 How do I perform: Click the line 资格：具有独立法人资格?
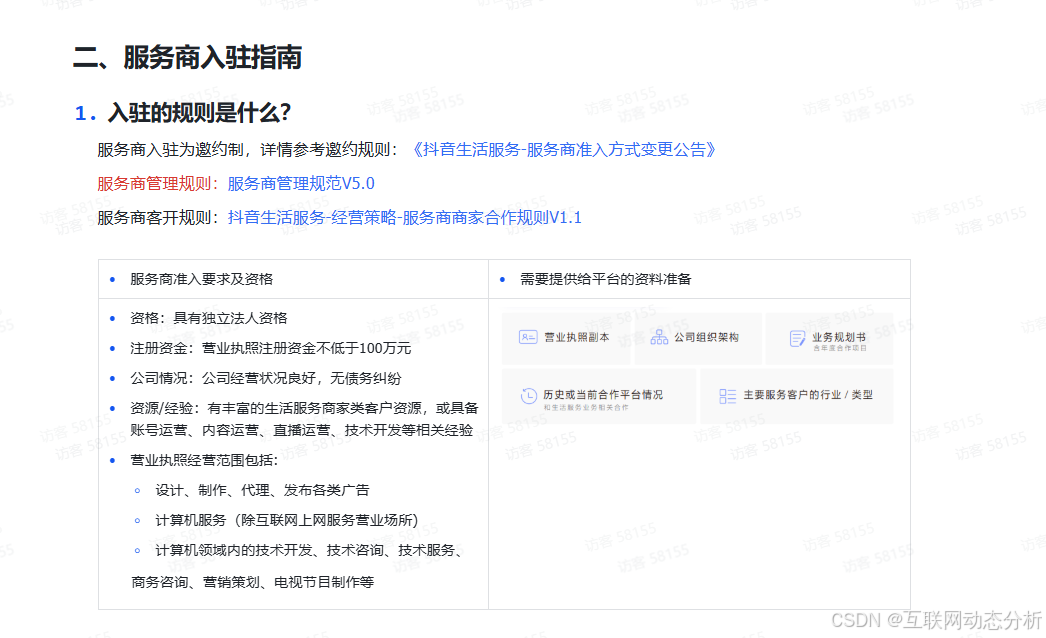click(209, 318)
